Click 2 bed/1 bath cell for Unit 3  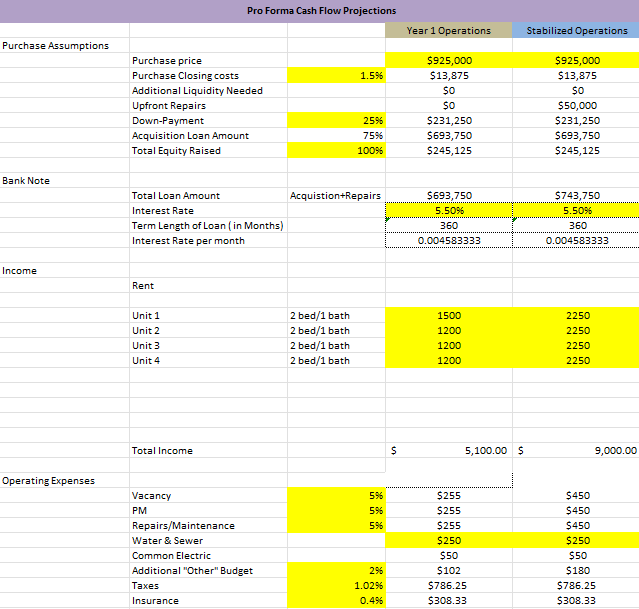pyautogui.click(x=336, y=346)
